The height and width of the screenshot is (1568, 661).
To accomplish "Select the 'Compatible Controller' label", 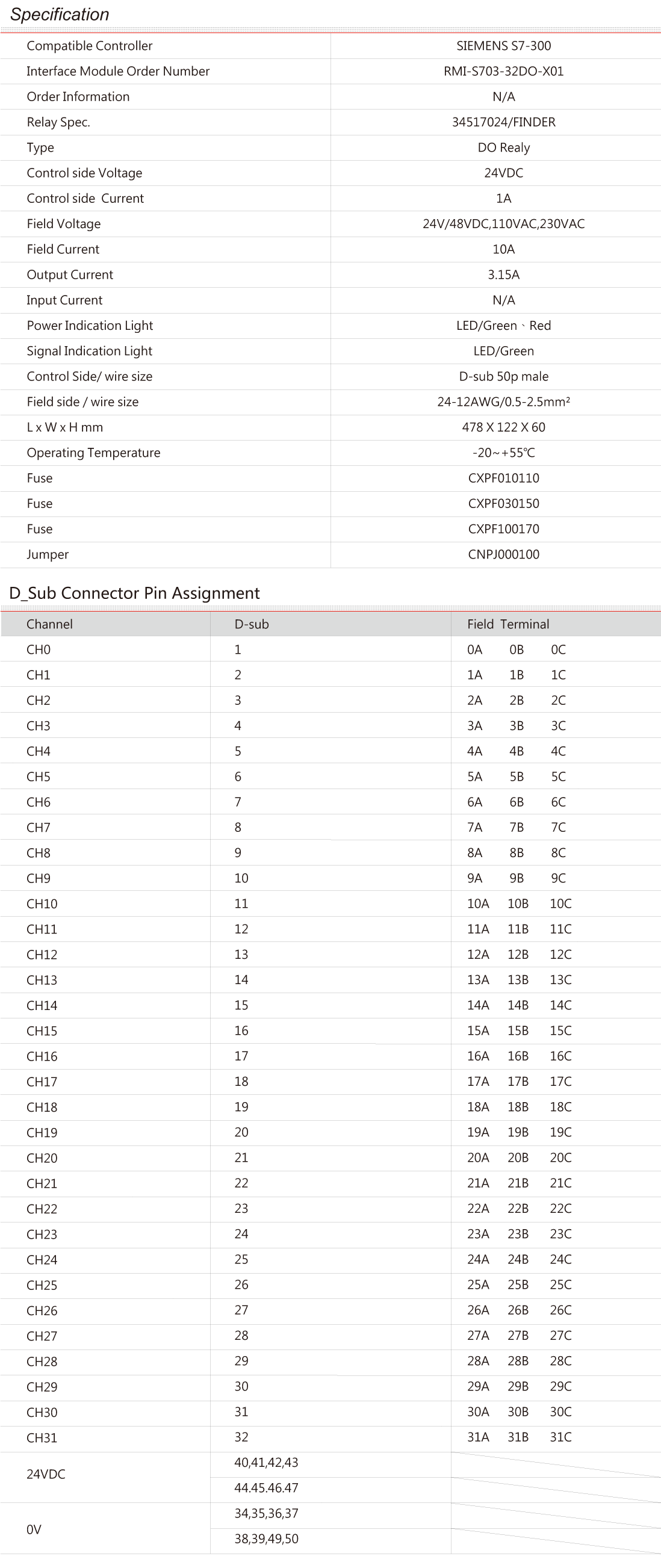I will tap(90, 46).
